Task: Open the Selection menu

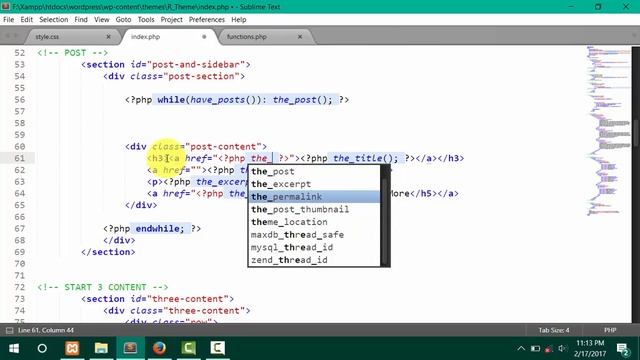Action: [x=53, y=20]
